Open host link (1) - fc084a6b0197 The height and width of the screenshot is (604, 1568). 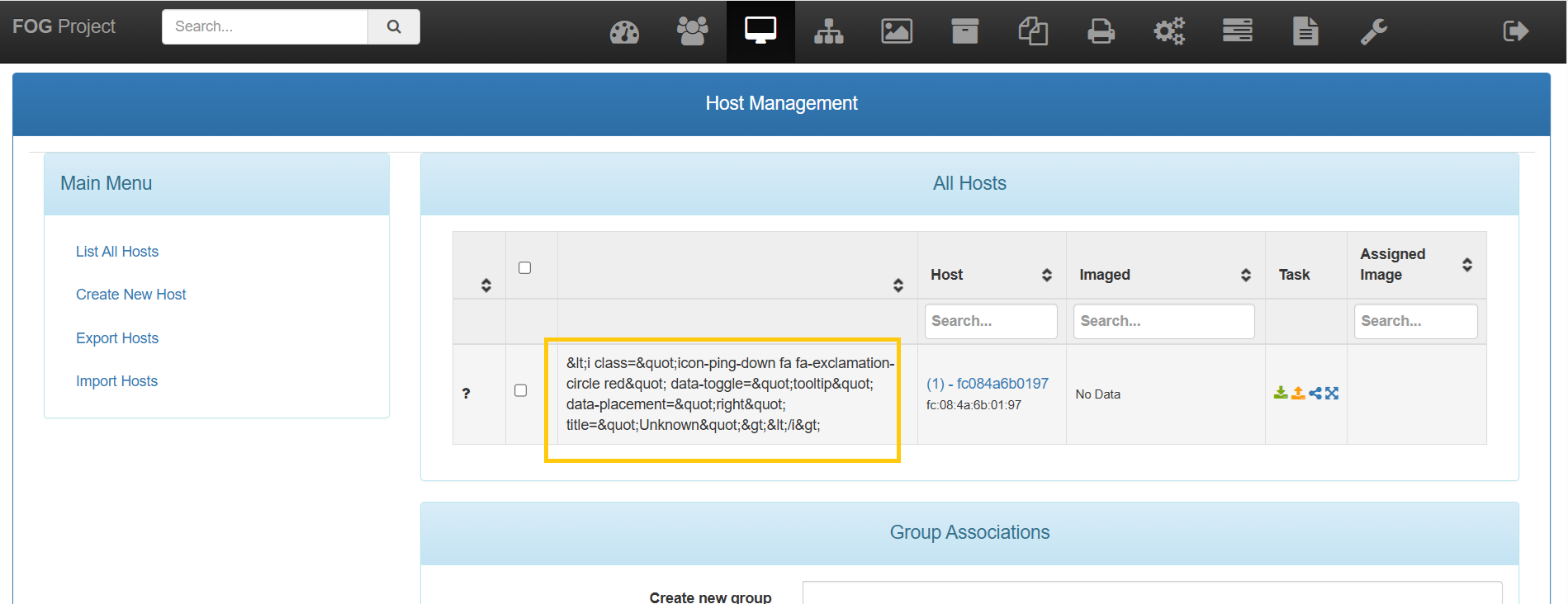988,384
